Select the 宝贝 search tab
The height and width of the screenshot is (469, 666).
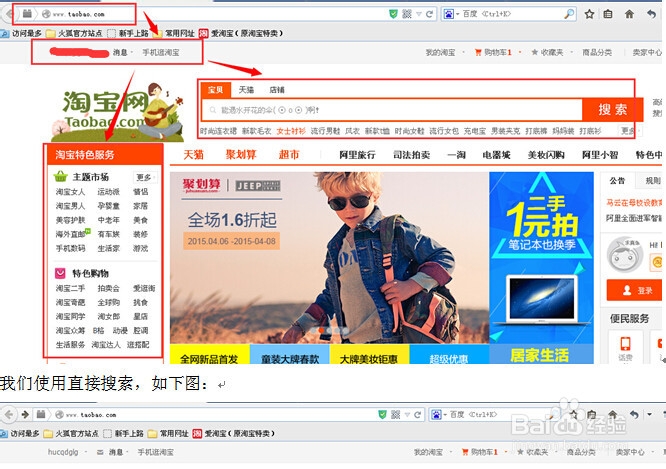(215, 90)
